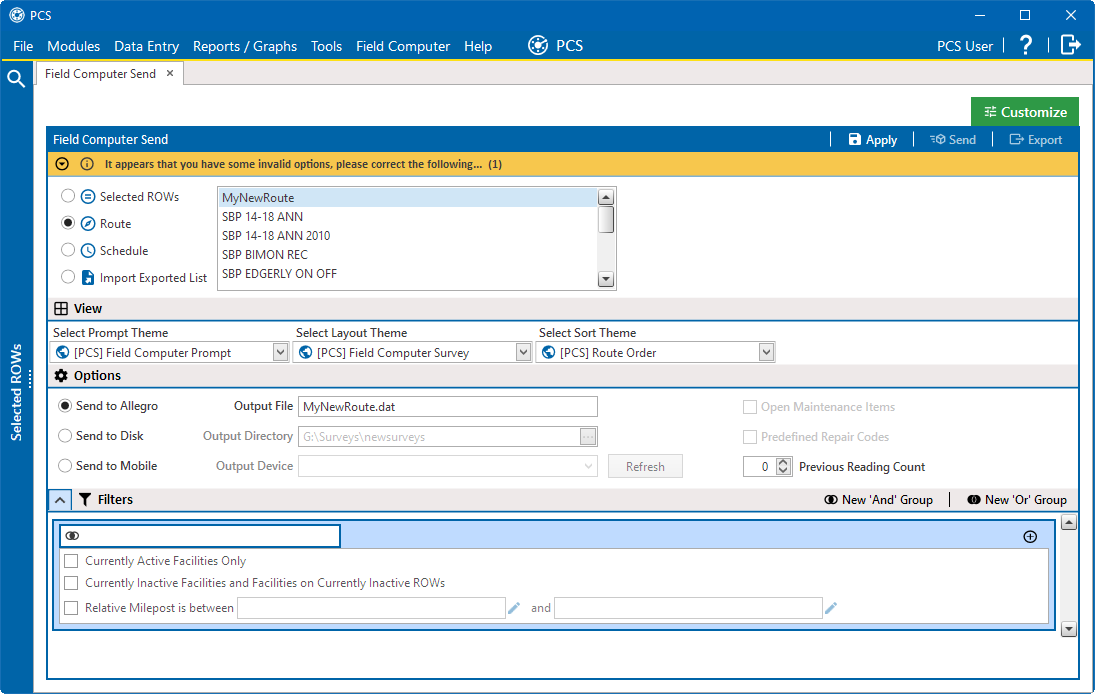Choose the Send to Mobile option
Screen dimensions: 1095x694
pyautogui.click(x=65, y=466)
